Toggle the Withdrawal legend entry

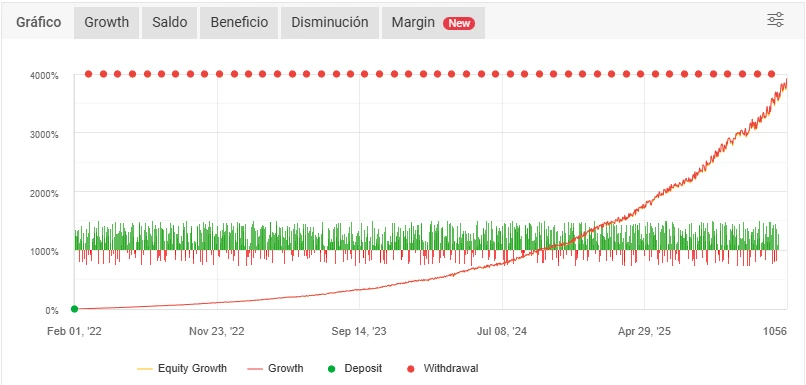(x=442, y=368)
